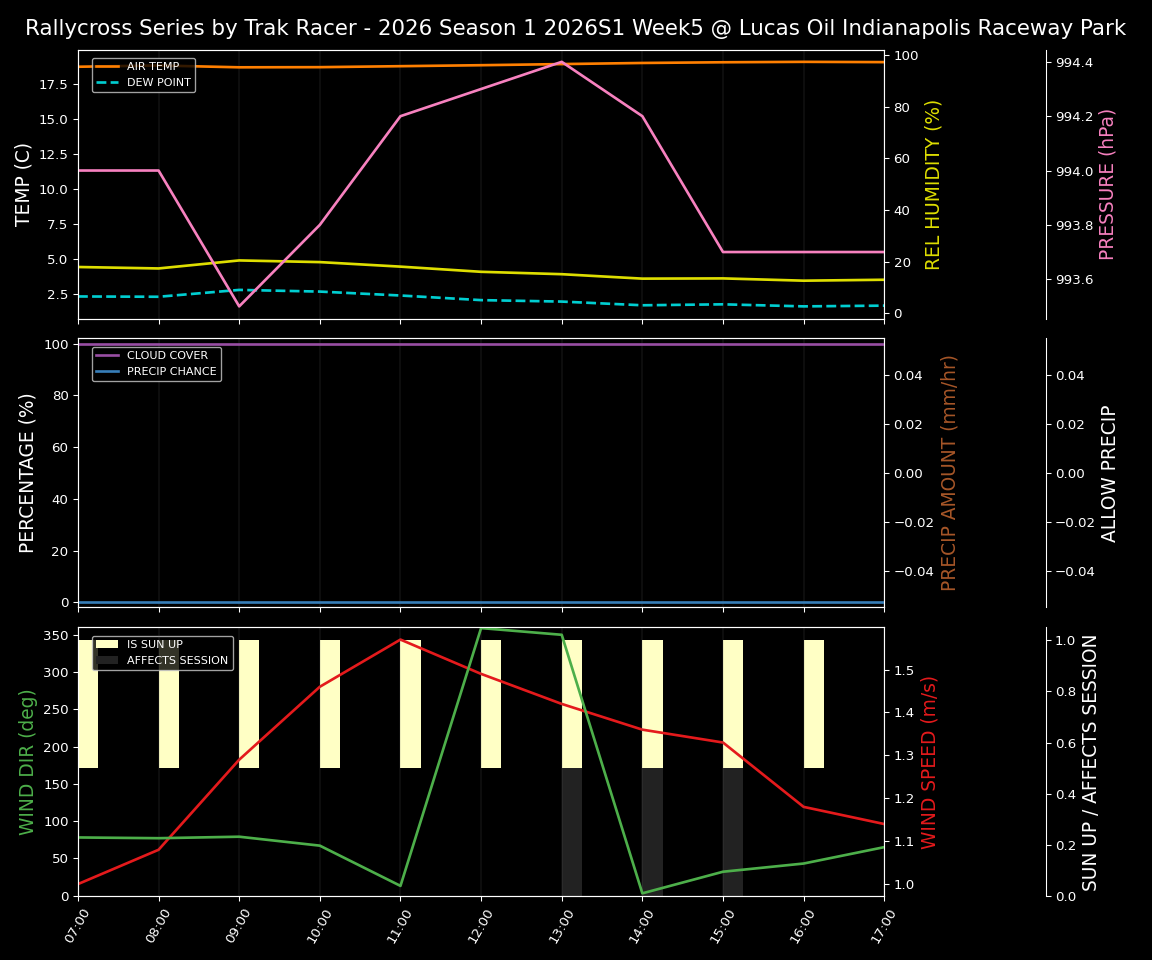Expand the middle precipitation panel legend
The image size is (1152, 960).
point(159,362)
